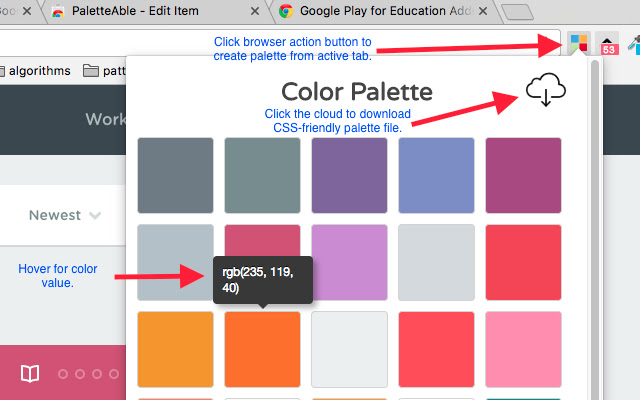640x400 pixels.
Task: Pick the periwinkle blue swatch
Action: [436, 175]
